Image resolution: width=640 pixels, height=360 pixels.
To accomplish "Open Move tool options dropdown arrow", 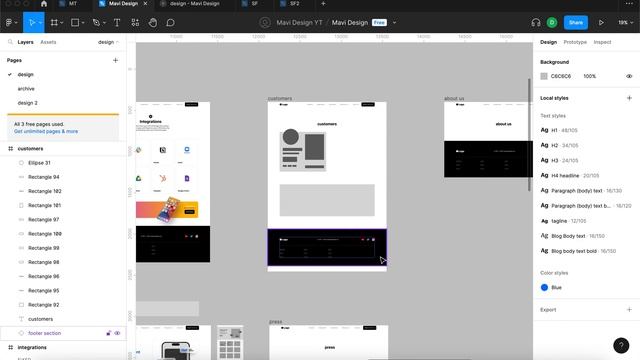I will (40, 23).
